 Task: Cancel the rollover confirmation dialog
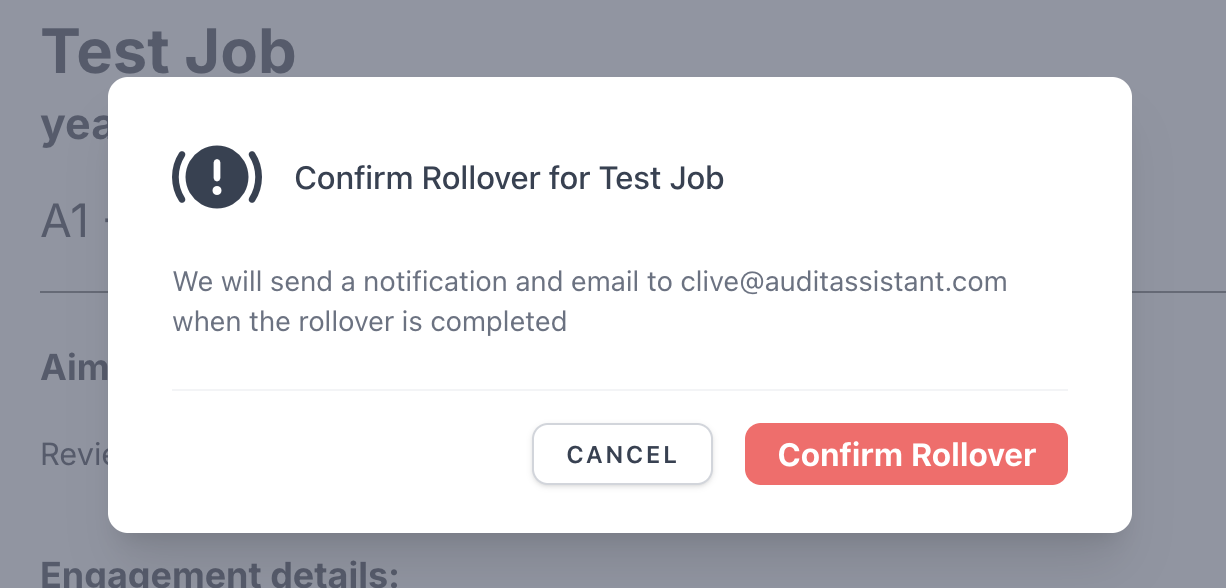[x=622, y=454]
